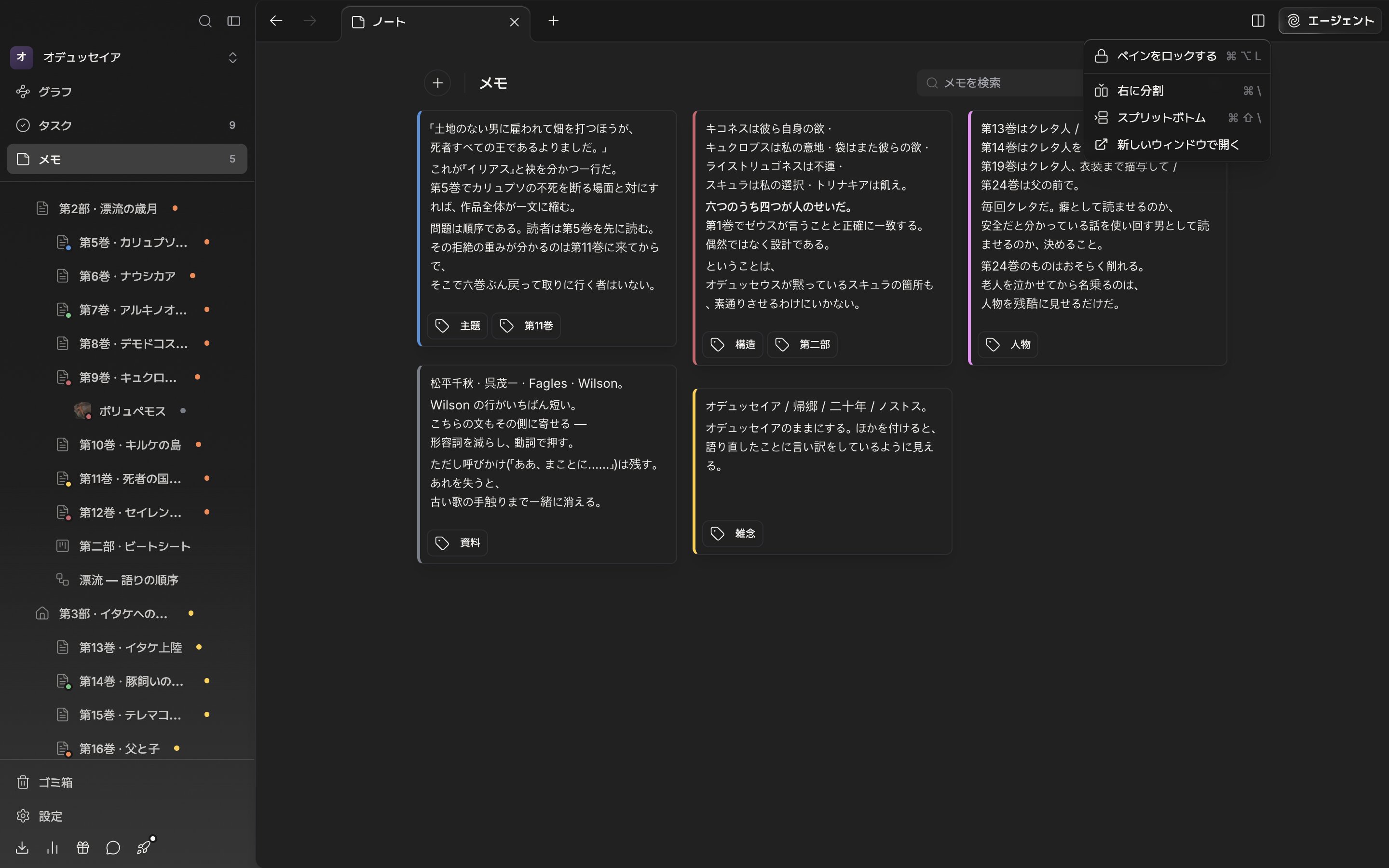This screenshot has width=1389, height=868.
Task: Open the ゴミ箱 trash
Action: click(127, 783)
